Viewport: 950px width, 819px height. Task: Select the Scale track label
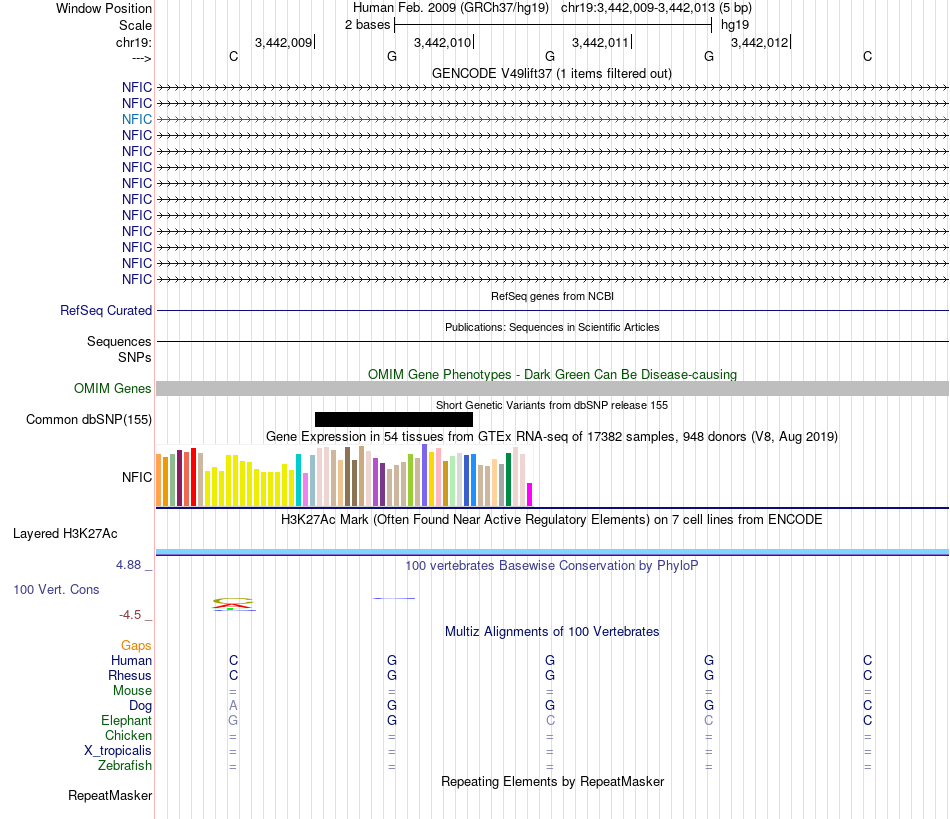coord(135,25)
